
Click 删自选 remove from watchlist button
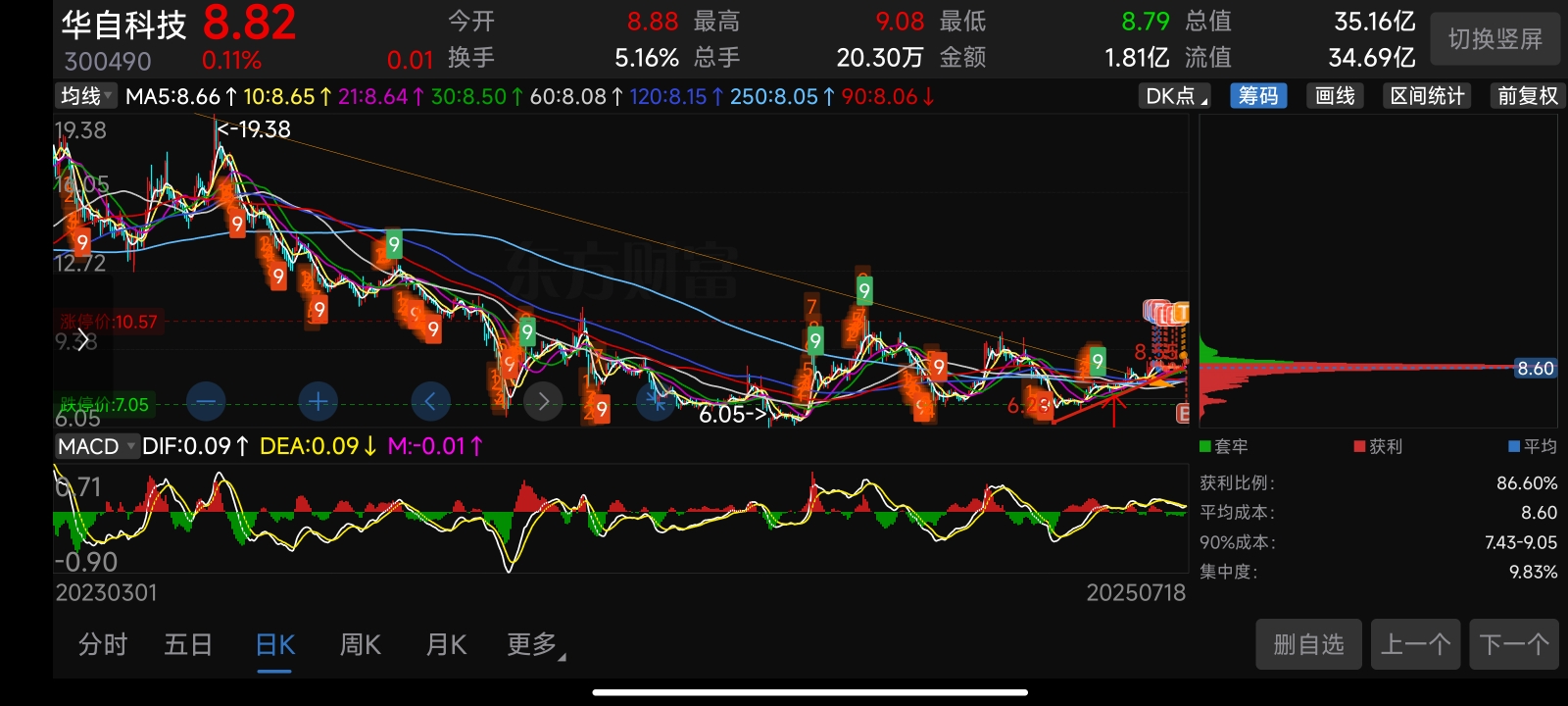tap(1308, 644)
